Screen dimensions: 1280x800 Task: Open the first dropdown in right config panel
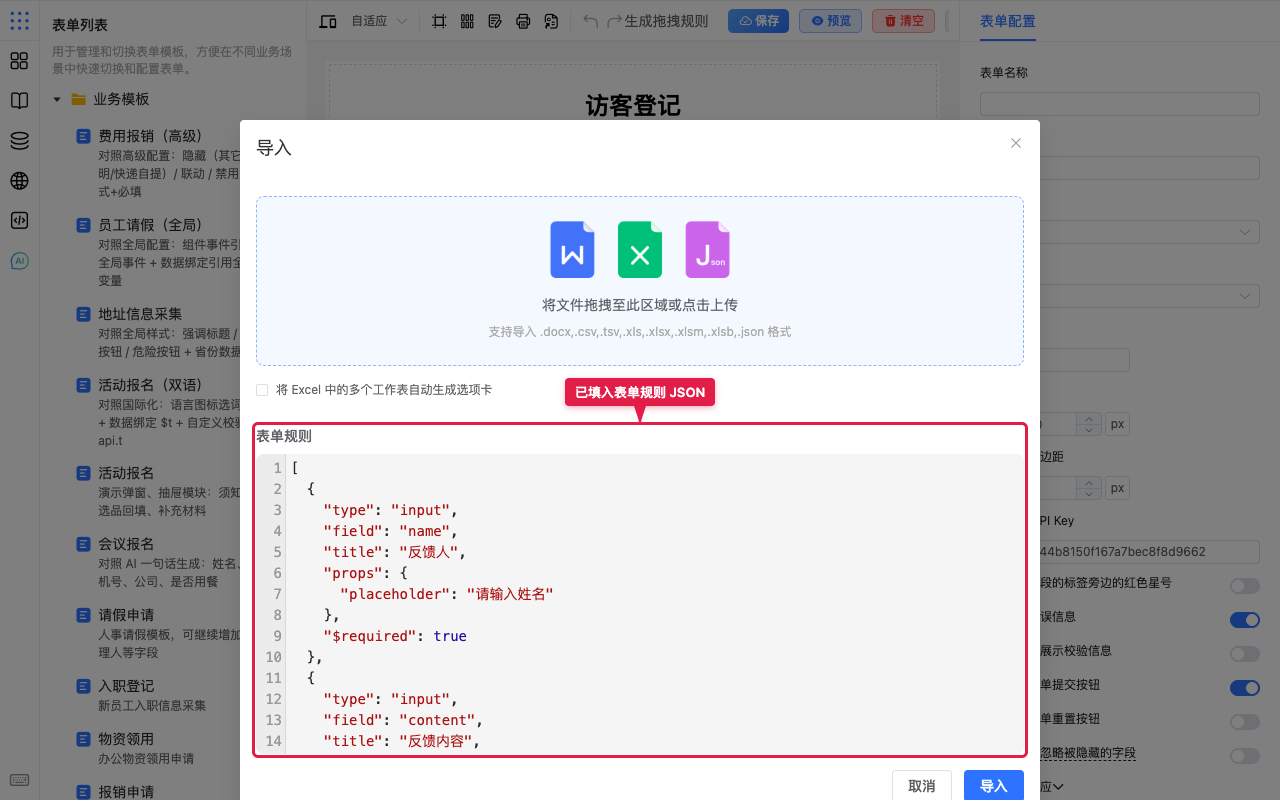[x=1149, y=232]
